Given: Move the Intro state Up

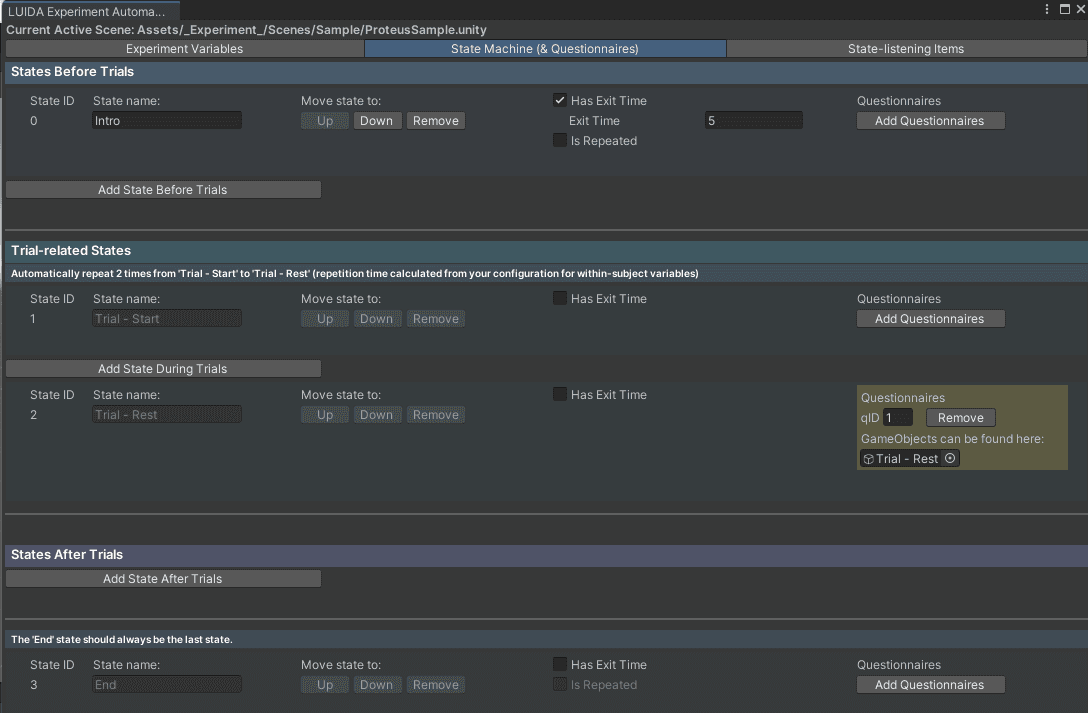Looking at the screenshot, I should click(325, 121).
